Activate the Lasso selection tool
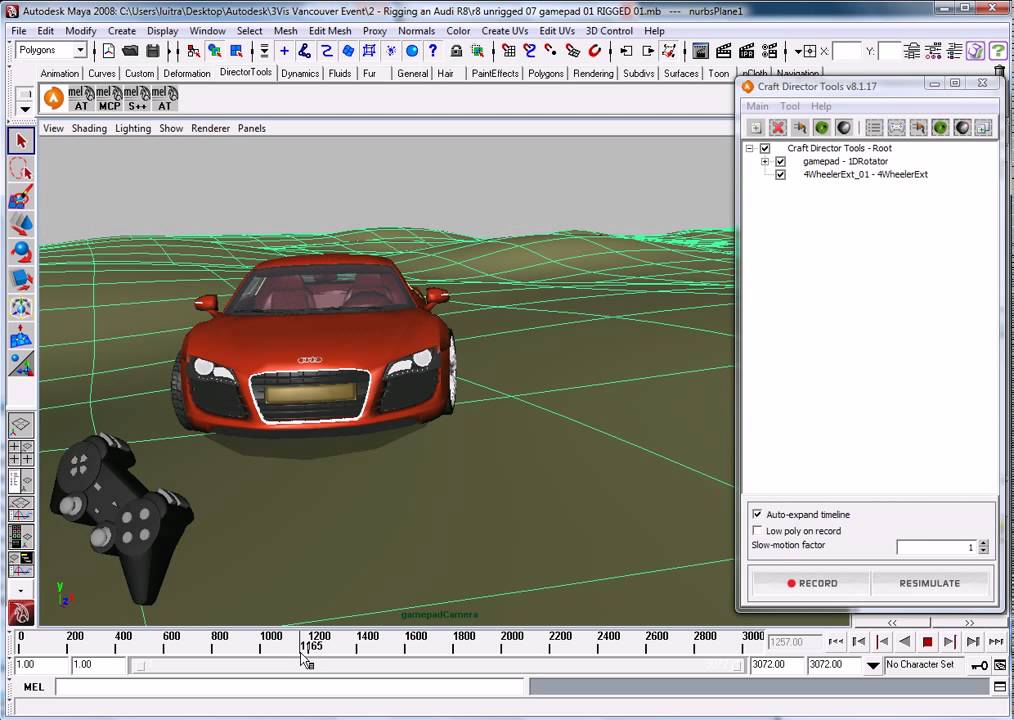This screenshot has width=1014, height=720. (21, 169)
